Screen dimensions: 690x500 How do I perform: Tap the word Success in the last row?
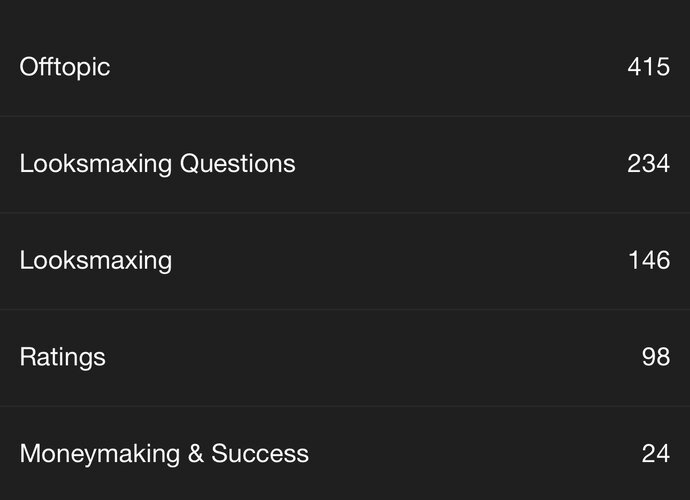pos(262,453)
